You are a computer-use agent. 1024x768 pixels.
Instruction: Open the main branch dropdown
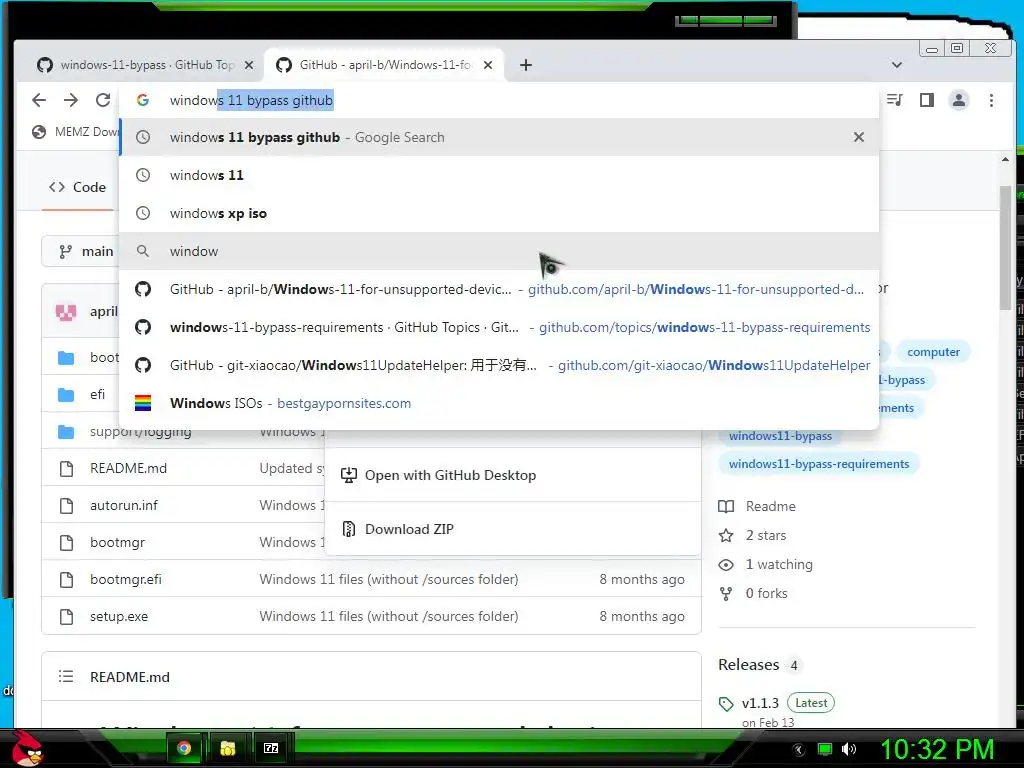point(80,251)
